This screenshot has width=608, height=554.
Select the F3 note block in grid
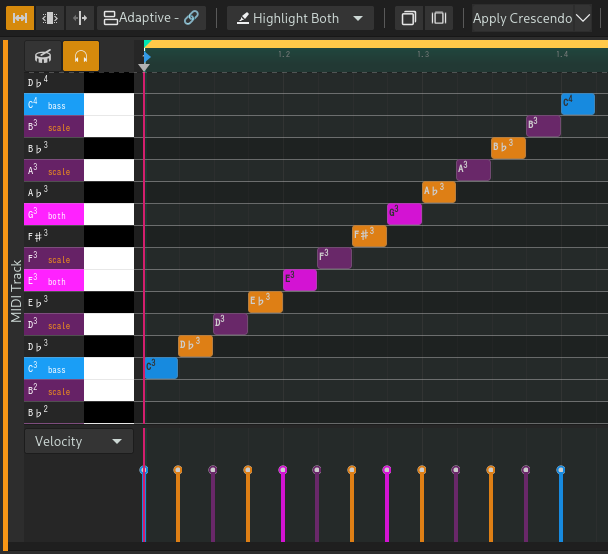[334, 258]
